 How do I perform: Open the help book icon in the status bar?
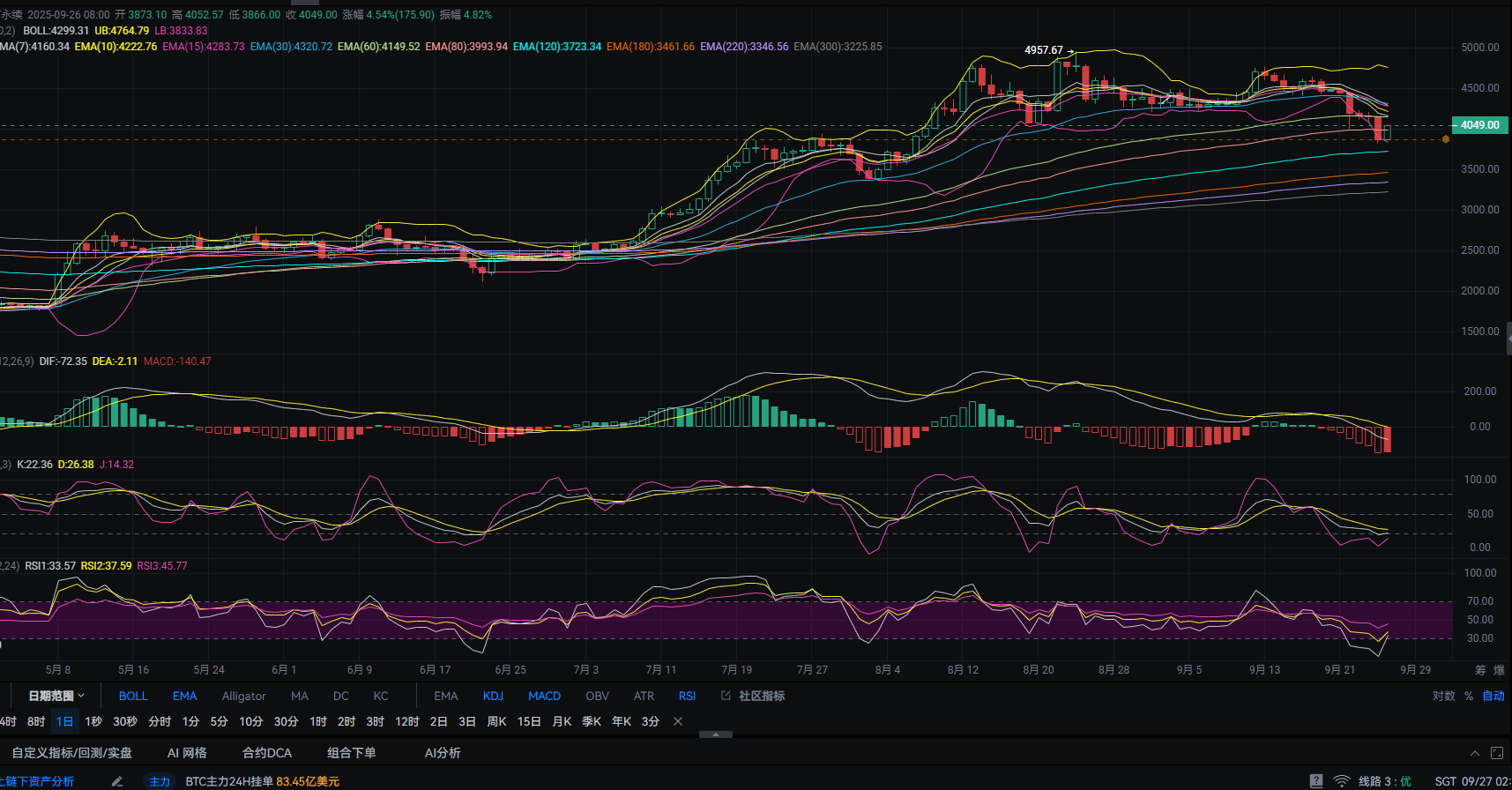pos(1316,781)
